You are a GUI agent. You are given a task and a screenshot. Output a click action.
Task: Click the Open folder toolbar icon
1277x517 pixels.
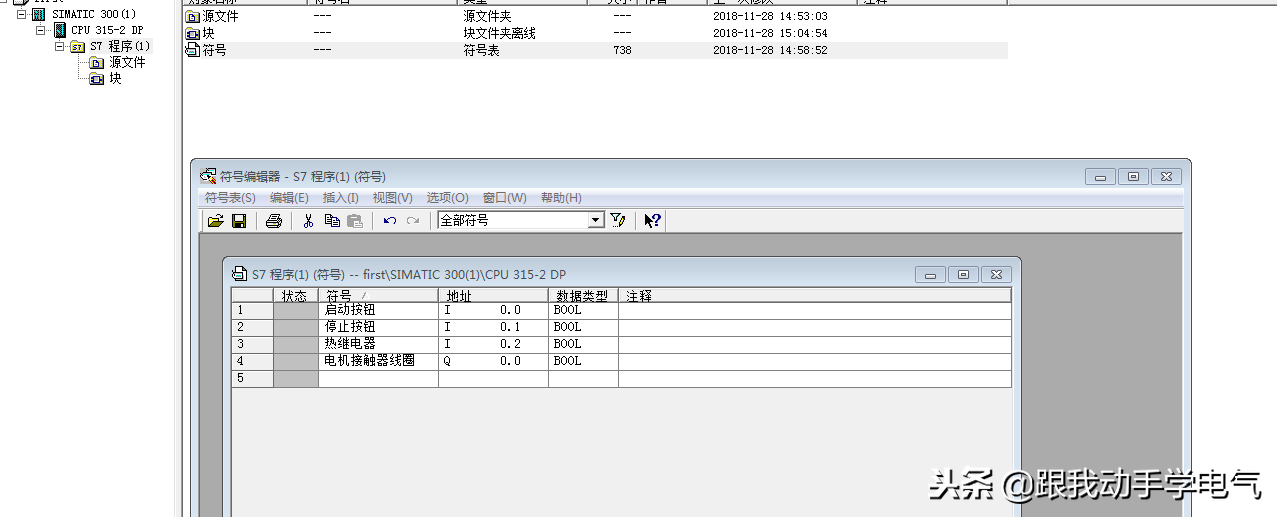(x=215, y=221)
